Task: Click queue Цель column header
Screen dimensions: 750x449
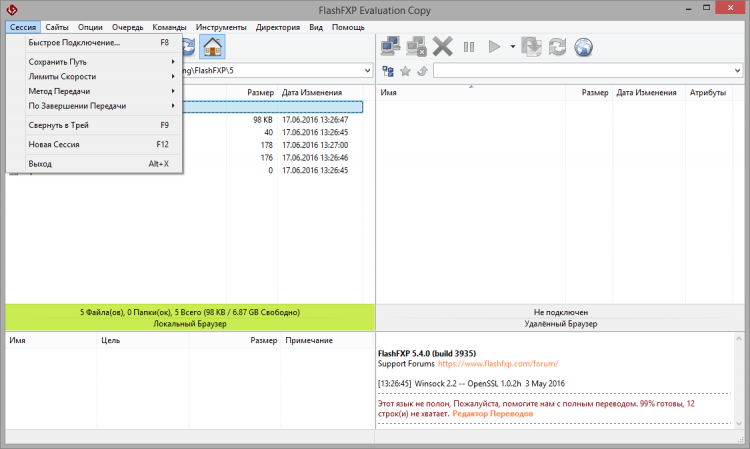Action: [x=143, y=340]
